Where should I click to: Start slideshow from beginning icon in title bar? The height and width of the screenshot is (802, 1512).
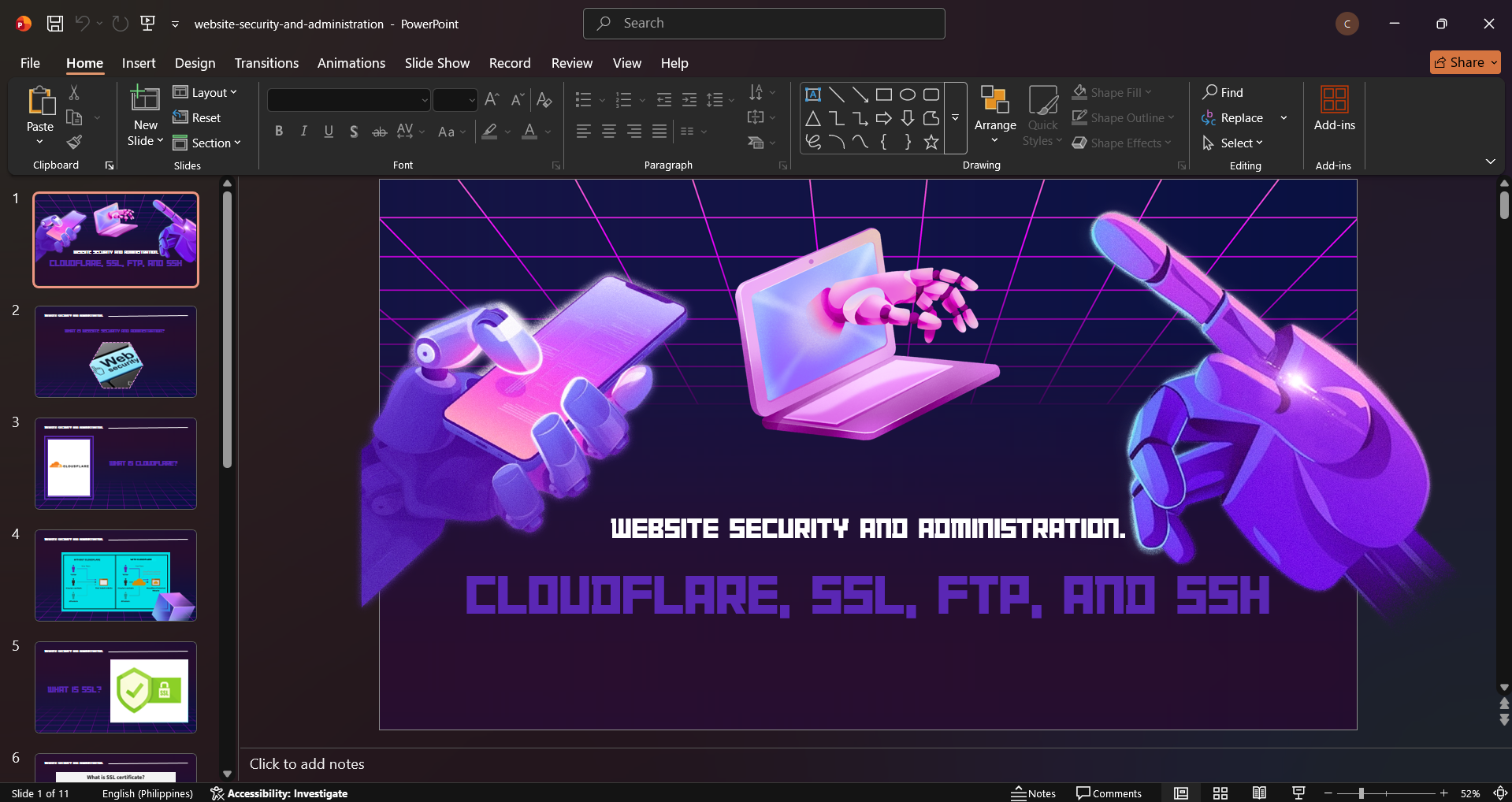click(x=147, y=24)
